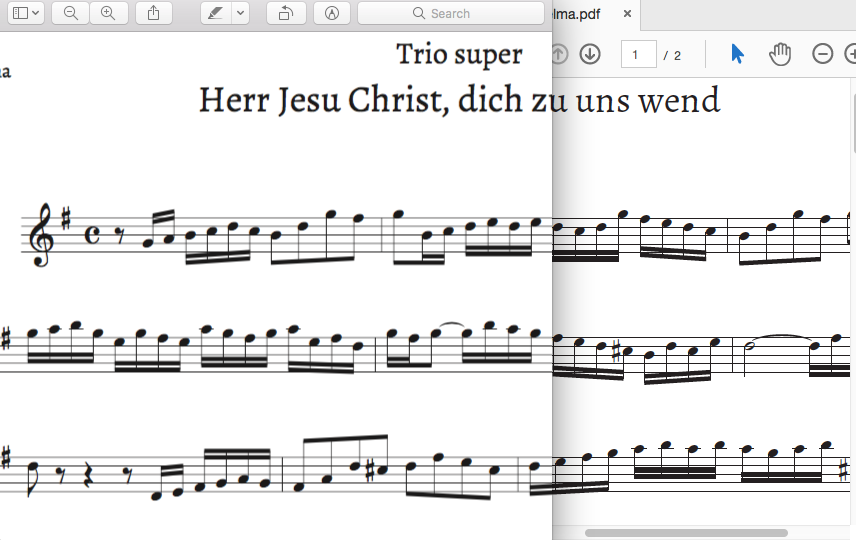The height and width of the screenshot is (540, 856).
Task: Click 'Herr Jesu Christ, dich zu uns wend' heading
Action: tap(460, 100)
